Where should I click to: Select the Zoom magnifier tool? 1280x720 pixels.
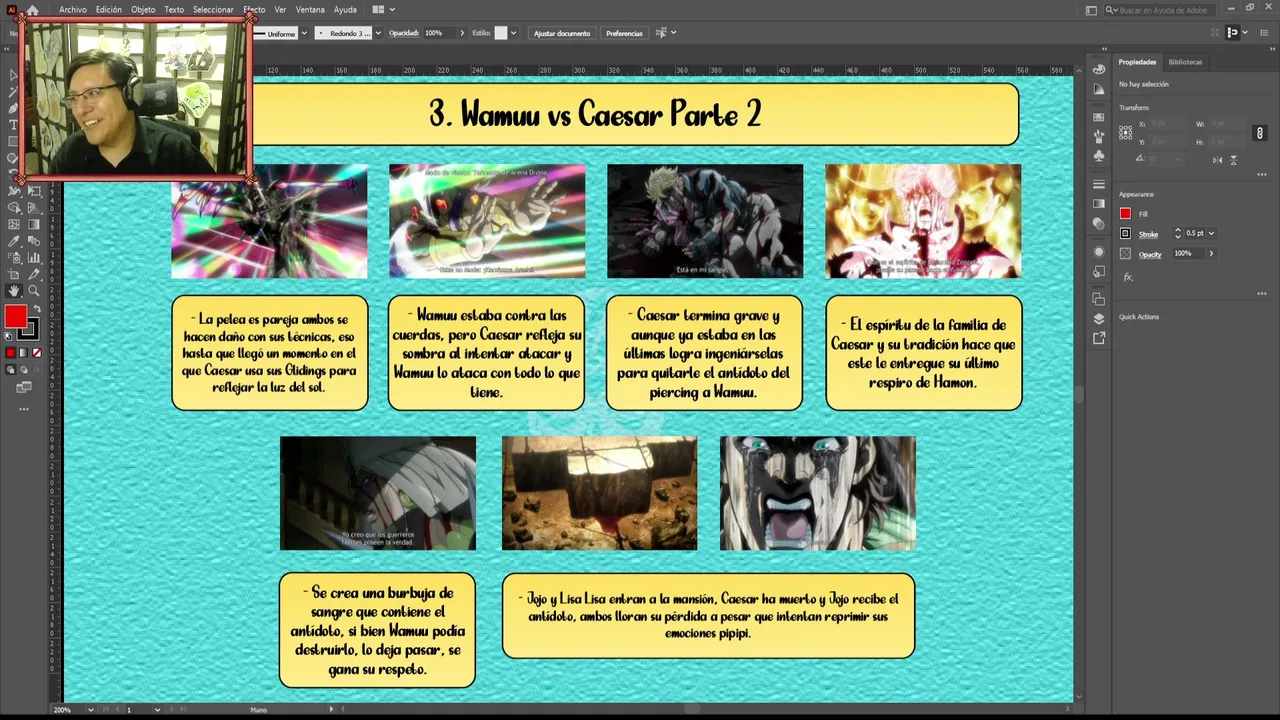33,291
